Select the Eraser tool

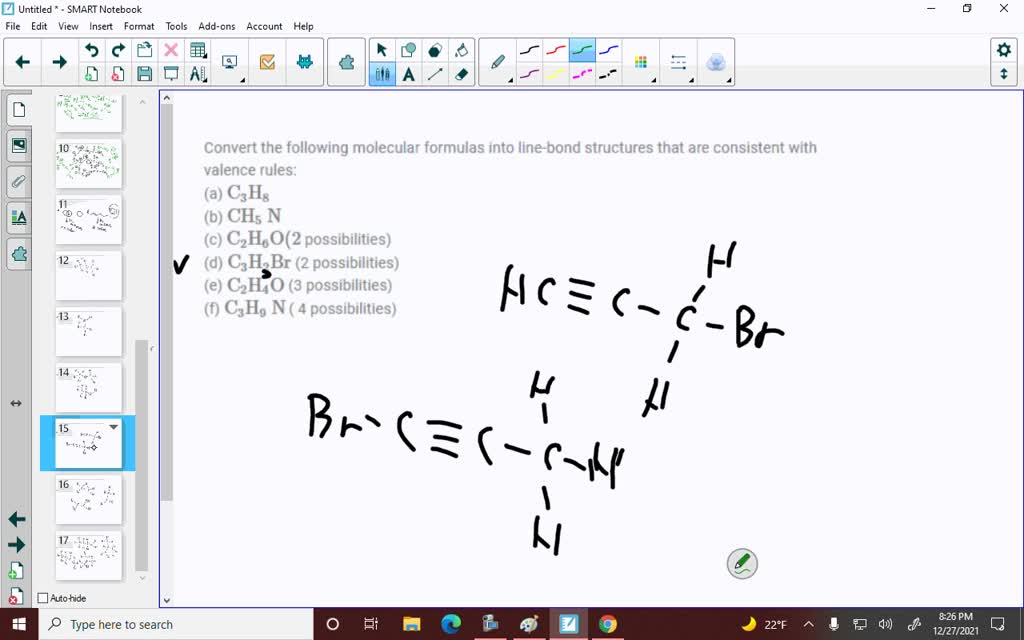(462, 73)
